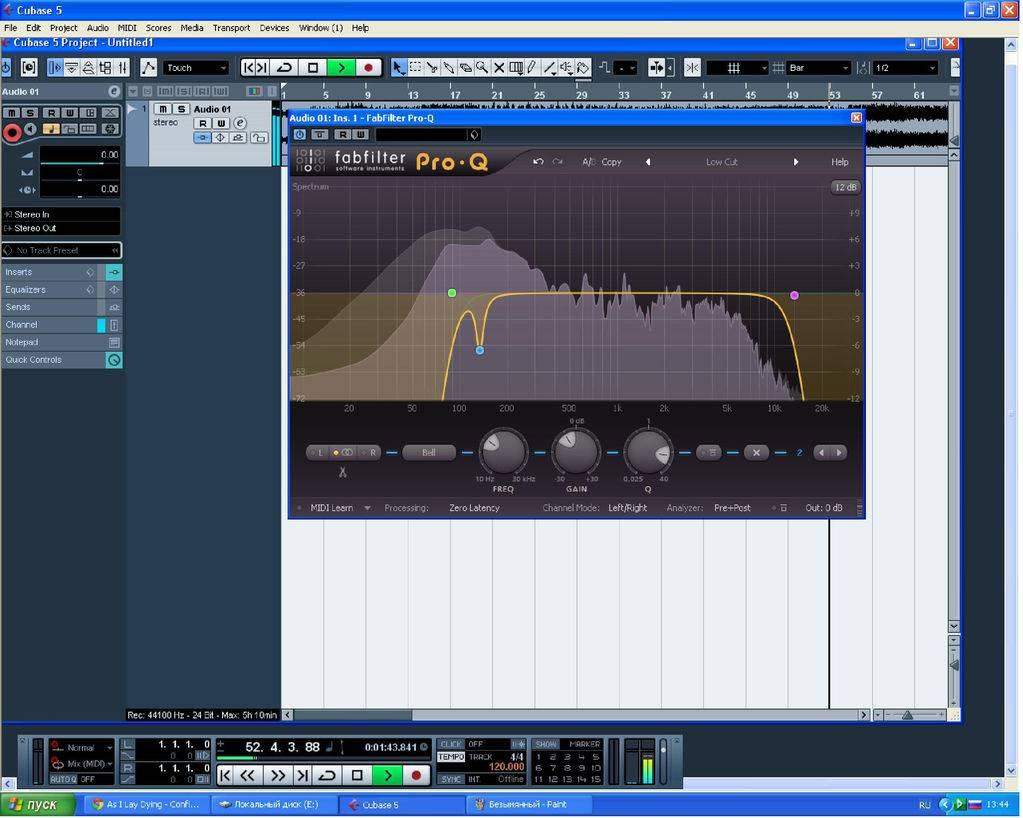Show Inspector panel toolbar icon
This screenshot has height=818, width=1023.
click(55, 68)
